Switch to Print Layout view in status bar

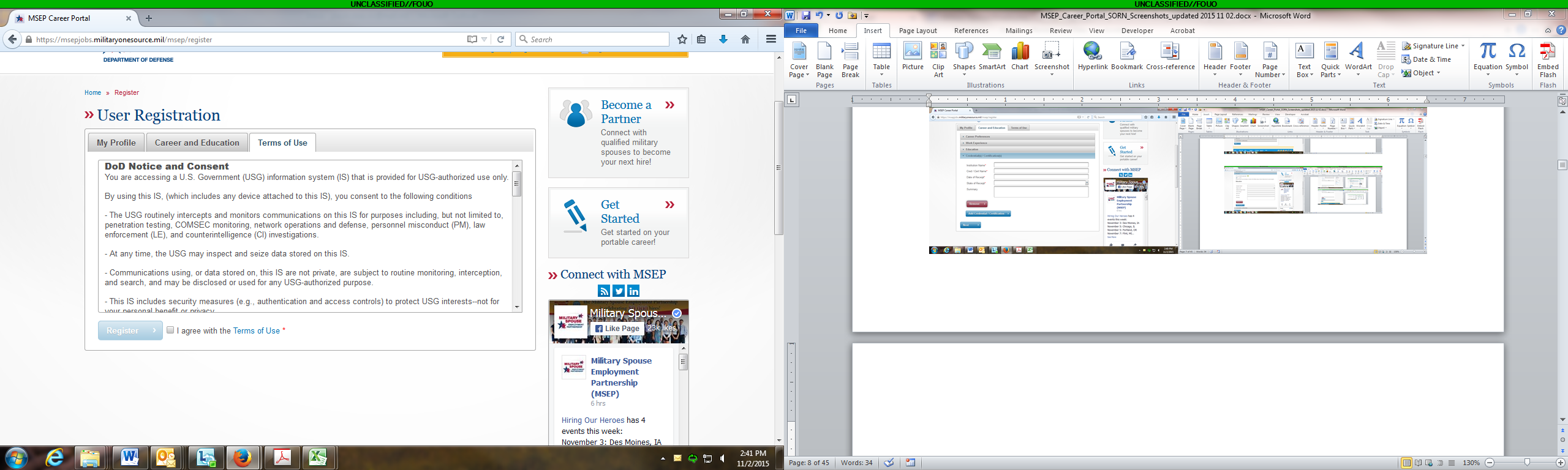click(x=1406, y=463)
